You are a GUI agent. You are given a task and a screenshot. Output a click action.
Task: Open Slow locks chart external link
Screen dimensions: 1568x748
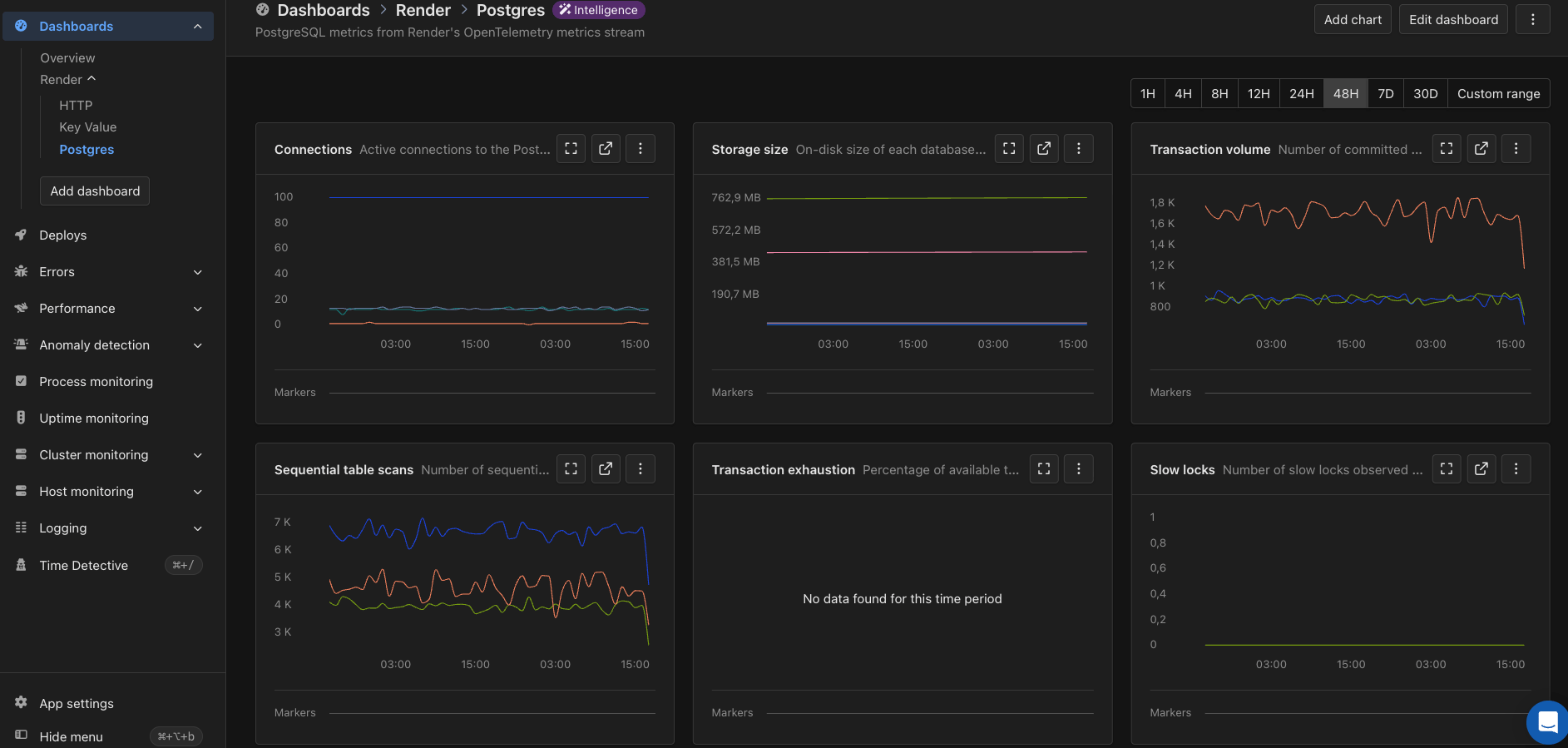(1481, 468)
